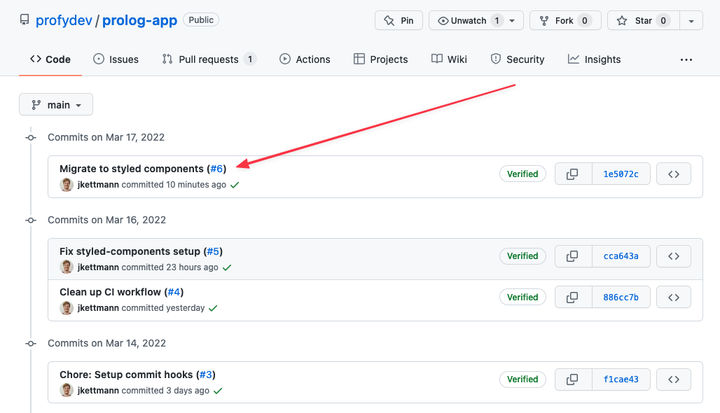Copy full SHA for commit cca643a
Viewport: 720px width, 413px height.
click(x=573, y=256)
